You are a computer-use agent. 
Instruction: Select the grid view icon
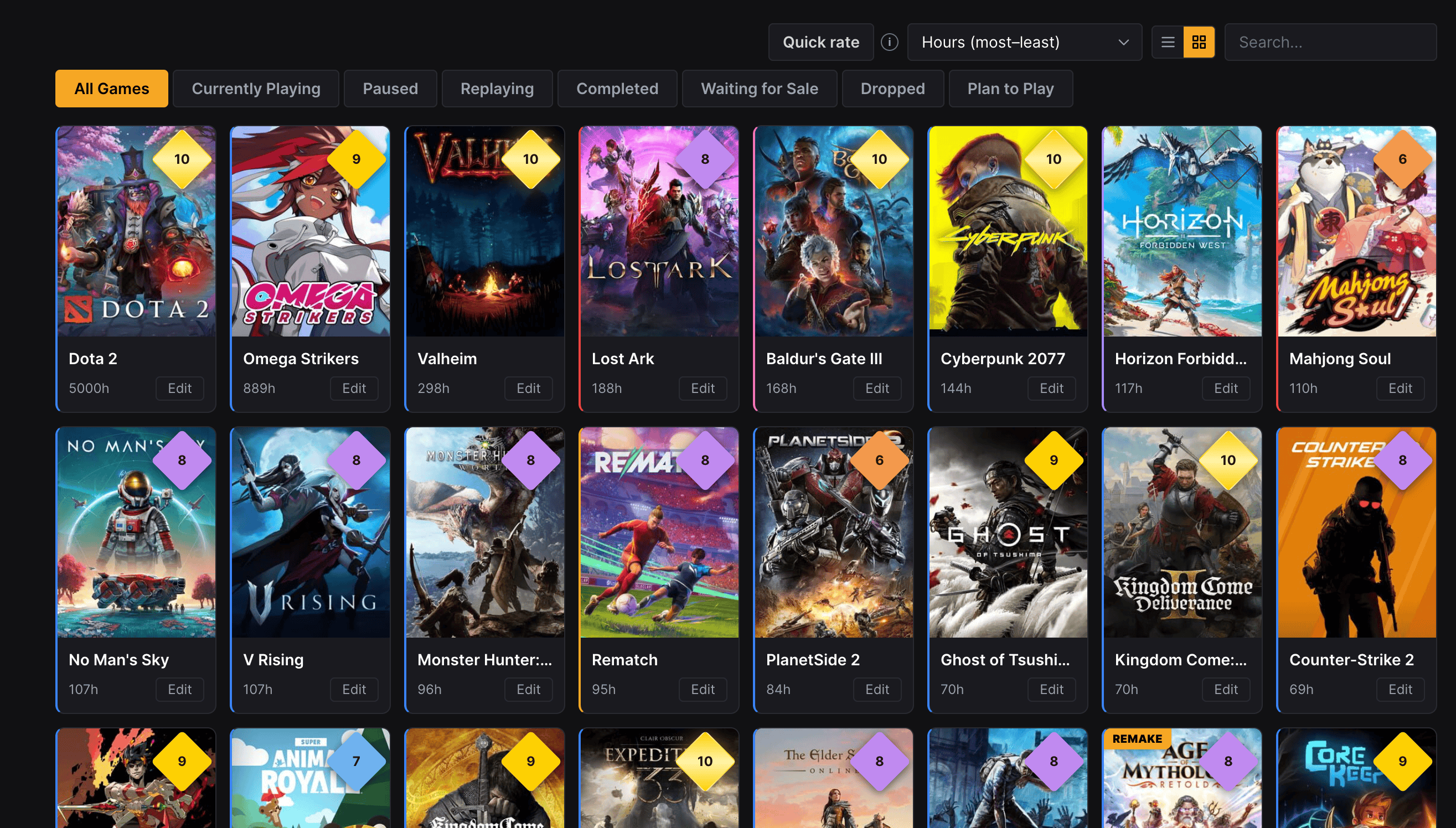[1199, 42]
